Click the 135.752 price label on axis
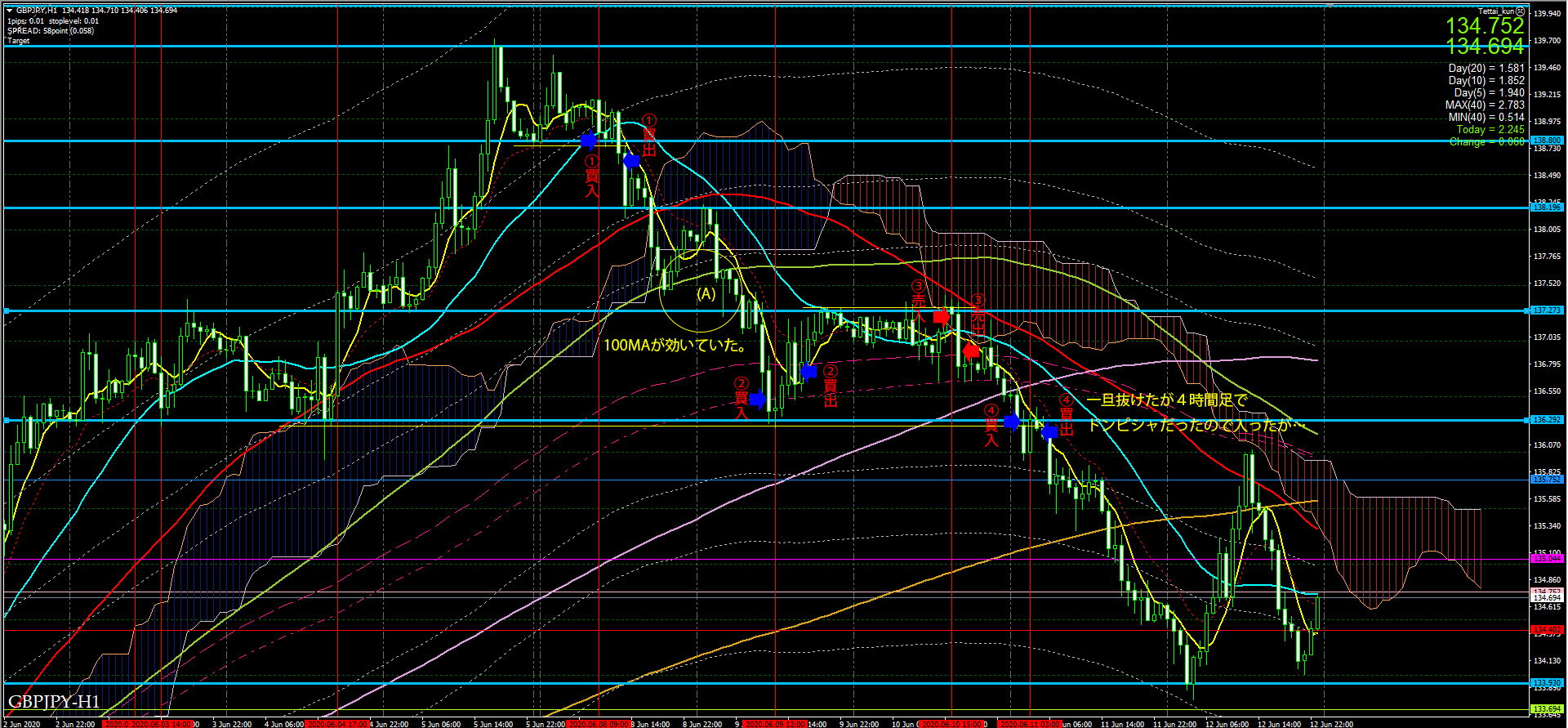 coord(1547,480)
